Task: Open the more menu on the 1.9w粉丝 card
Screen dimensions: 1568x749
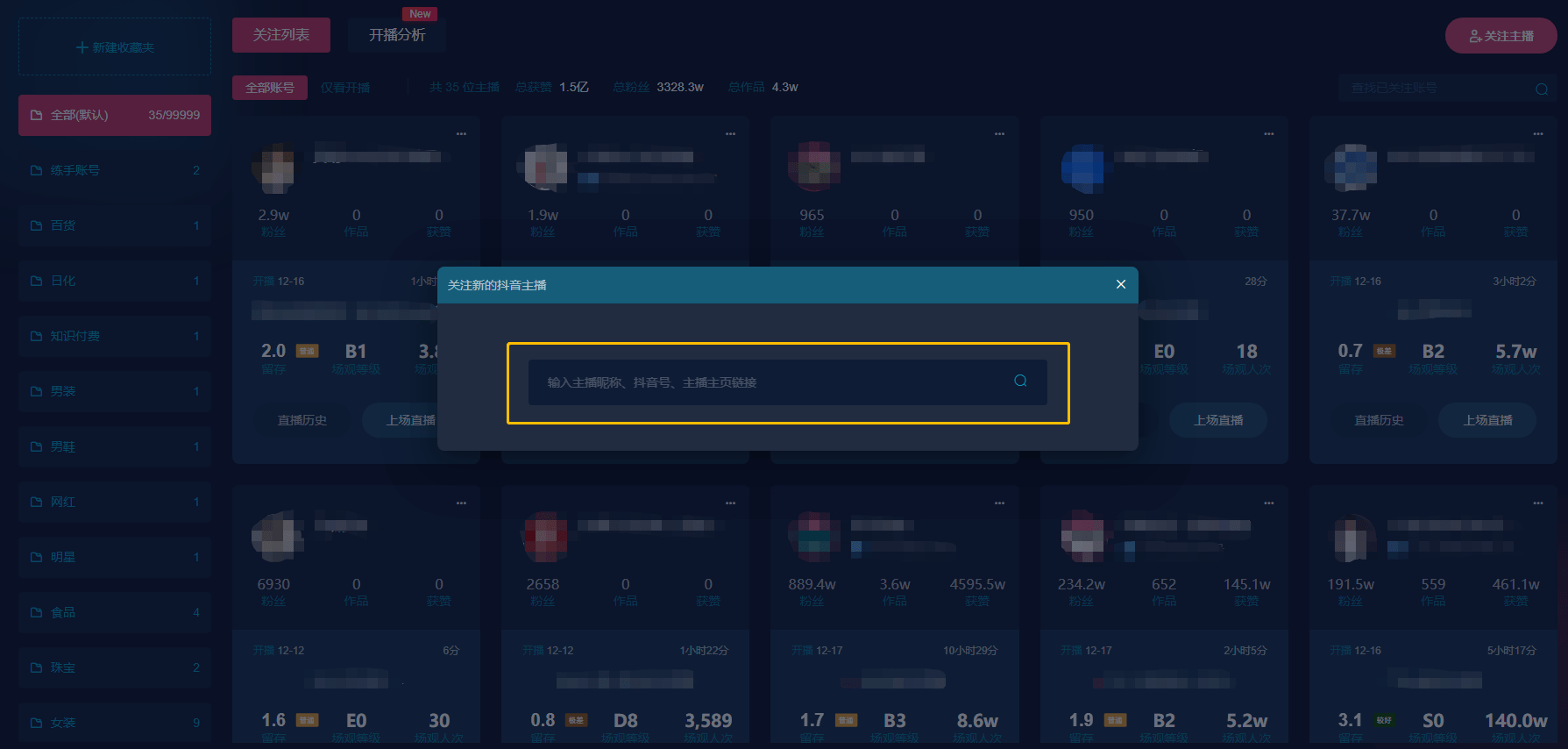Action: [730, 134]
